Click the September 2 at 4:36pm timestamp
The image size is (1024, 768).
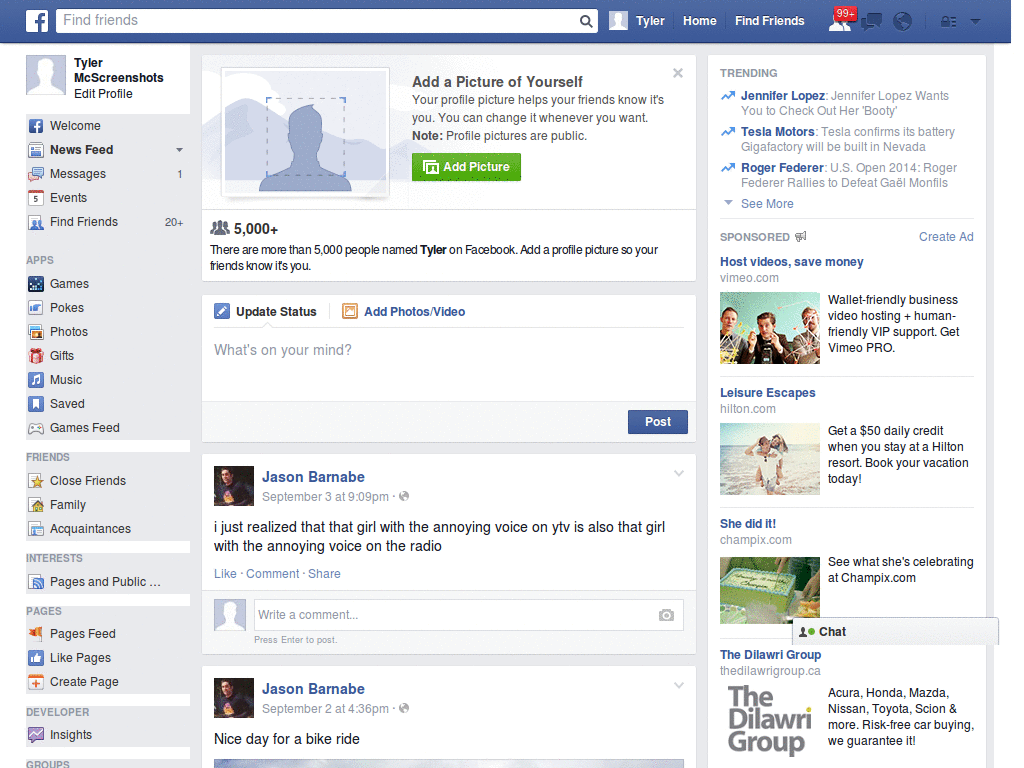pos(325,709)
